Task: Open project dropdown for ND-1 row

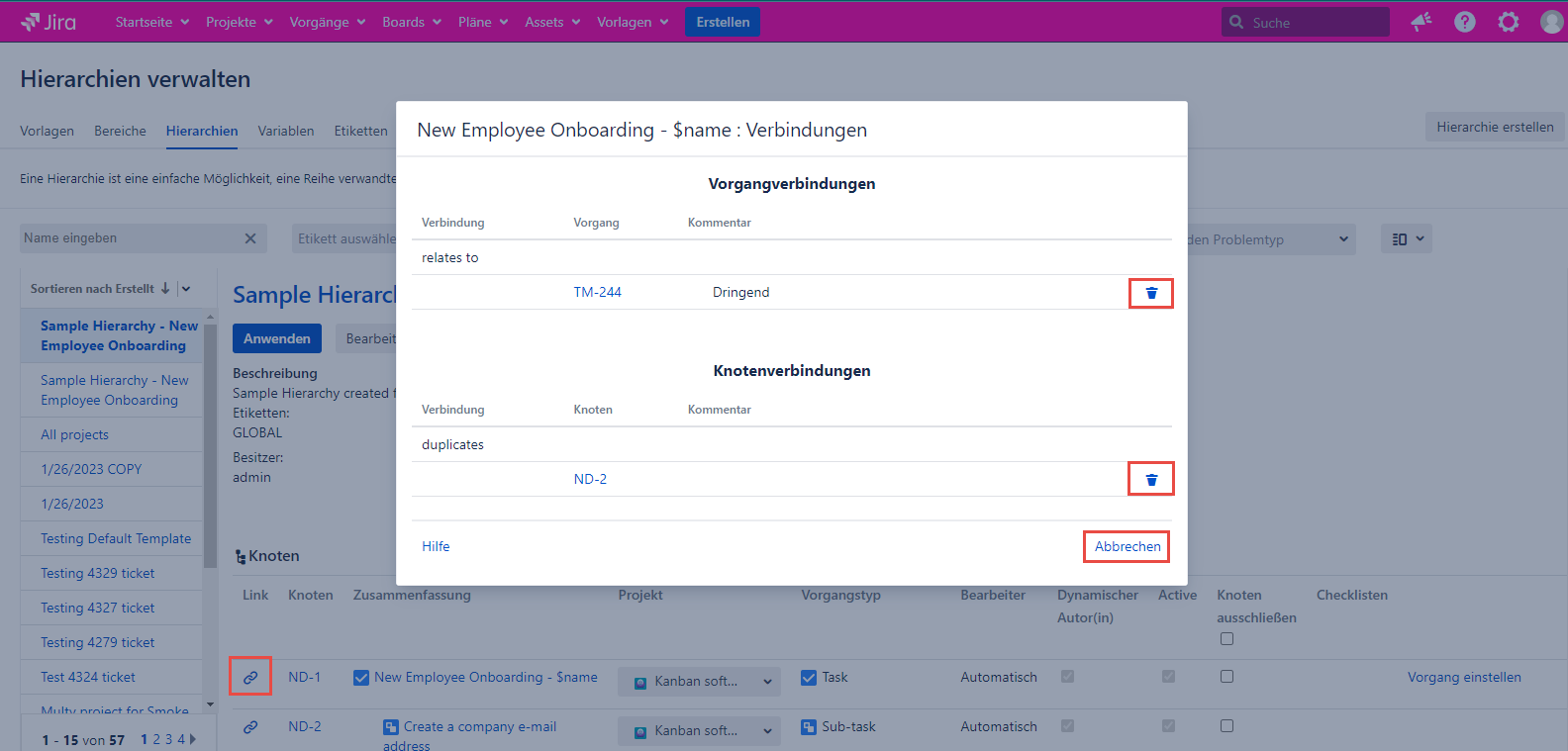Action: coord(699,681)
